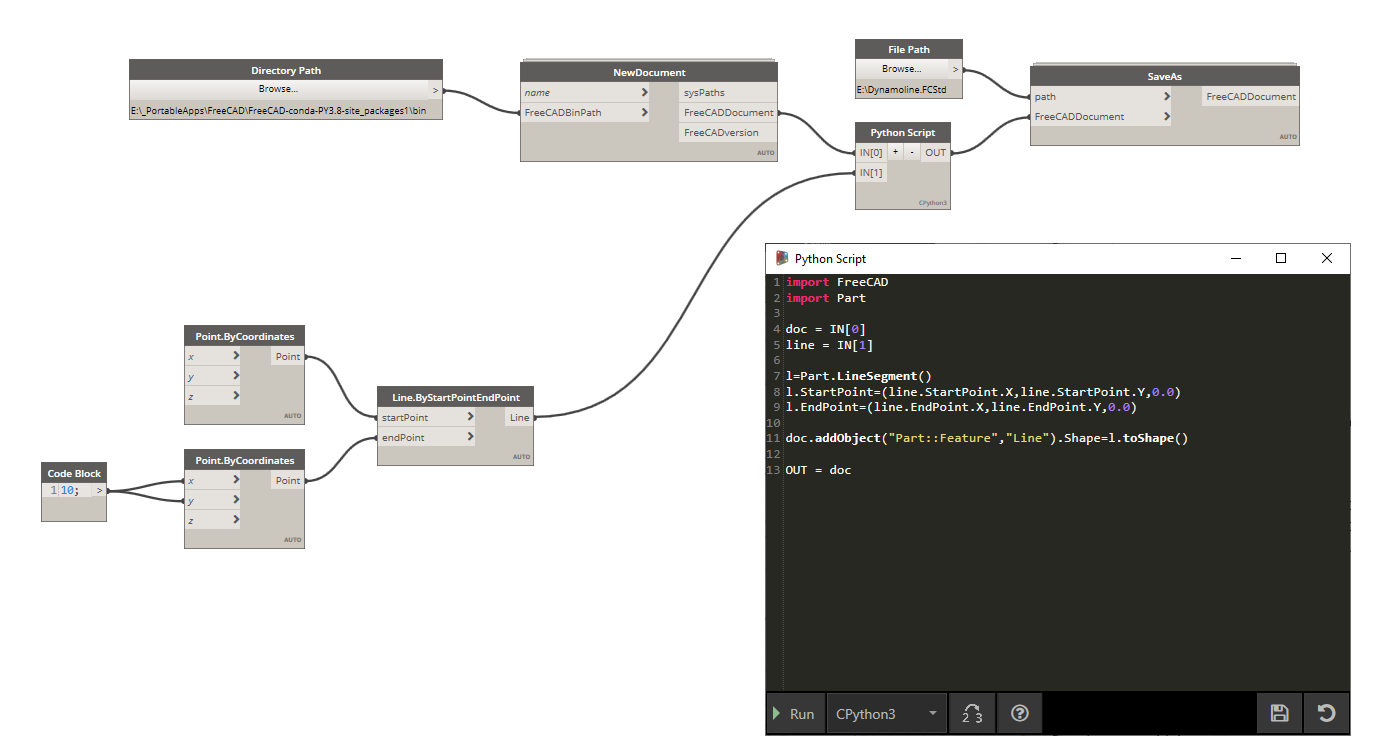Click Browse in the Directory Path node
1376x750 pixels.
[x=280, y=89]
